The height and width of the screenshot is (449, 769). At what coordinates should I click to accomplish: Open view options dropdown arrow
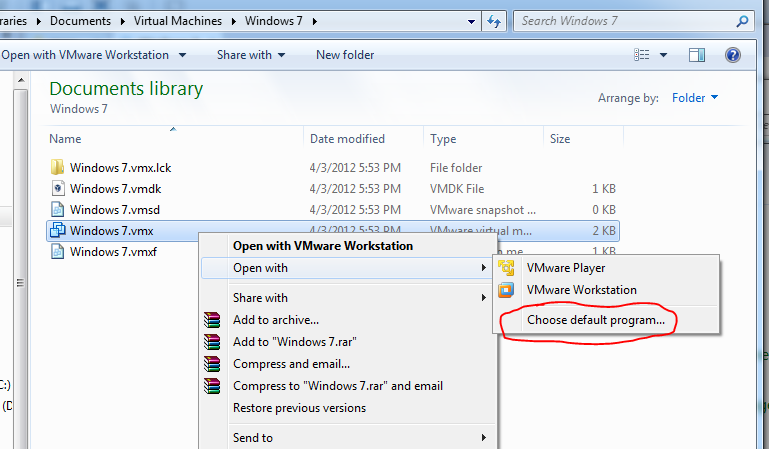[663, 55]
